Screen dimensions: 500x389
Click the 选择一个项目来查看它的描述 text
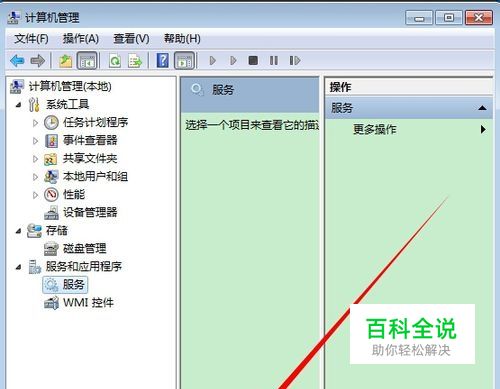pyautogui.click(x=252, y=125)
